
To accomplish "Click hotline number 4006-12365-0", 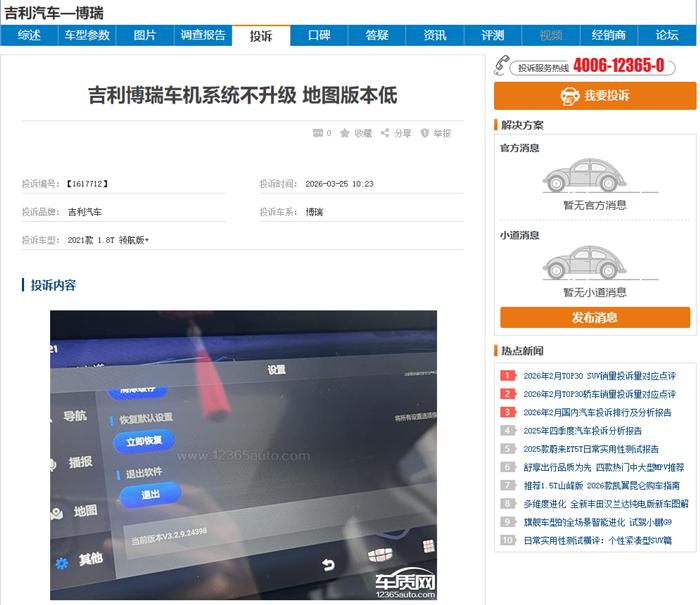I will click(x=619, y=66).
